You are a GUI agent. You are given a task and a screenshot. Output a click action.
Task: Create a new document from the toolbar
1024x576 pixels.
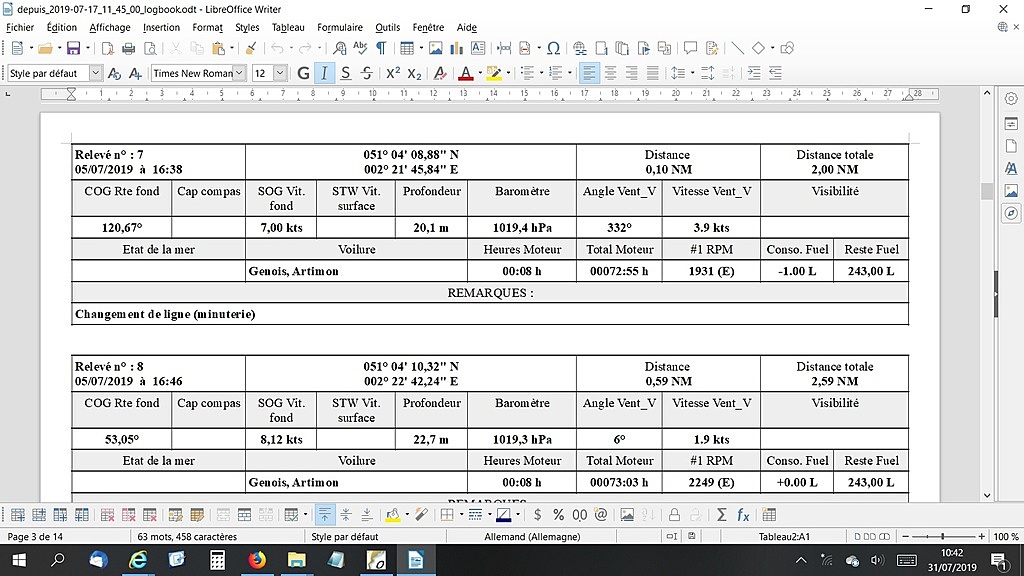17,48
